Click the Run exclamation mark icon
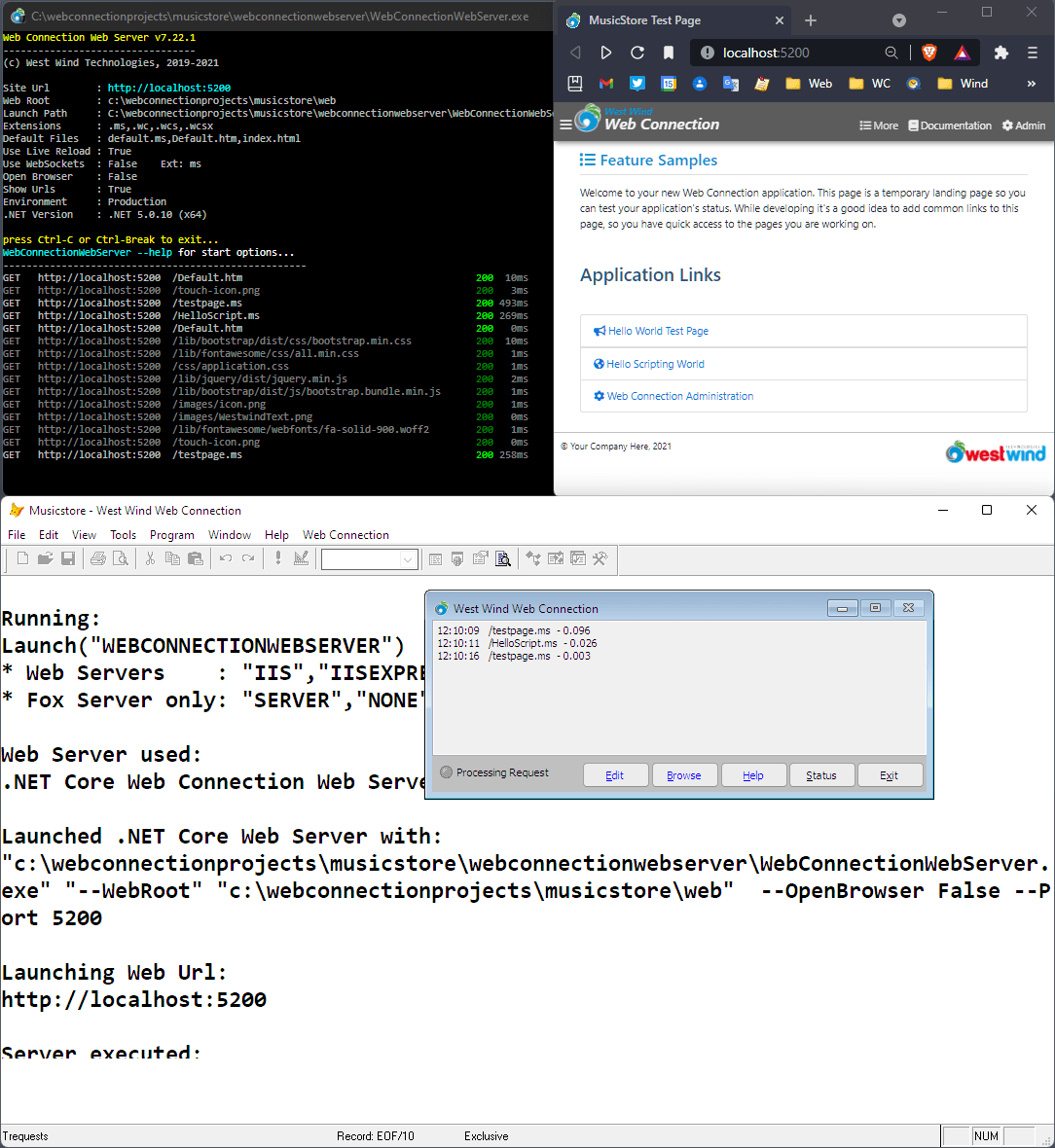The height and width of the screenshot is (1148, 1055). coord(278,558)
